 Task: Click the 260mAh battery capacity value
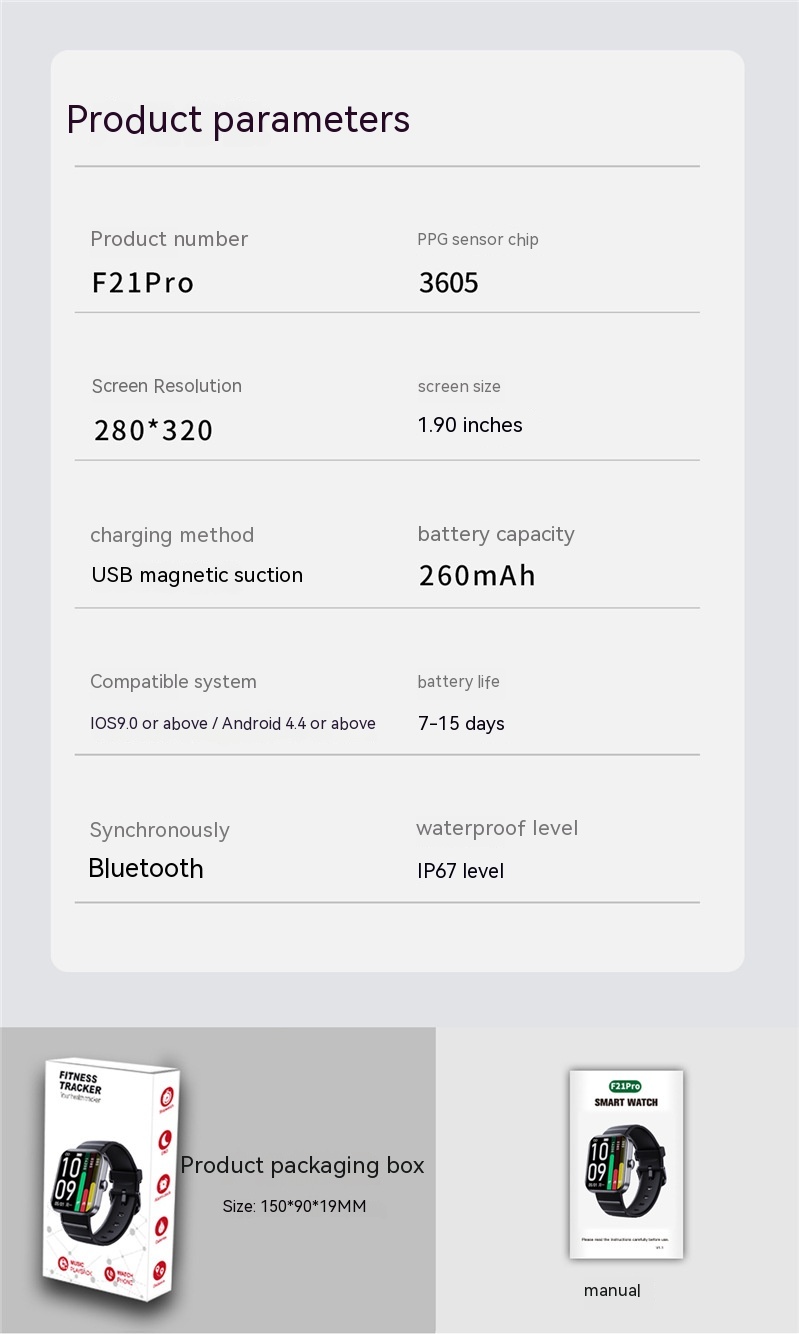click(477, 576)
